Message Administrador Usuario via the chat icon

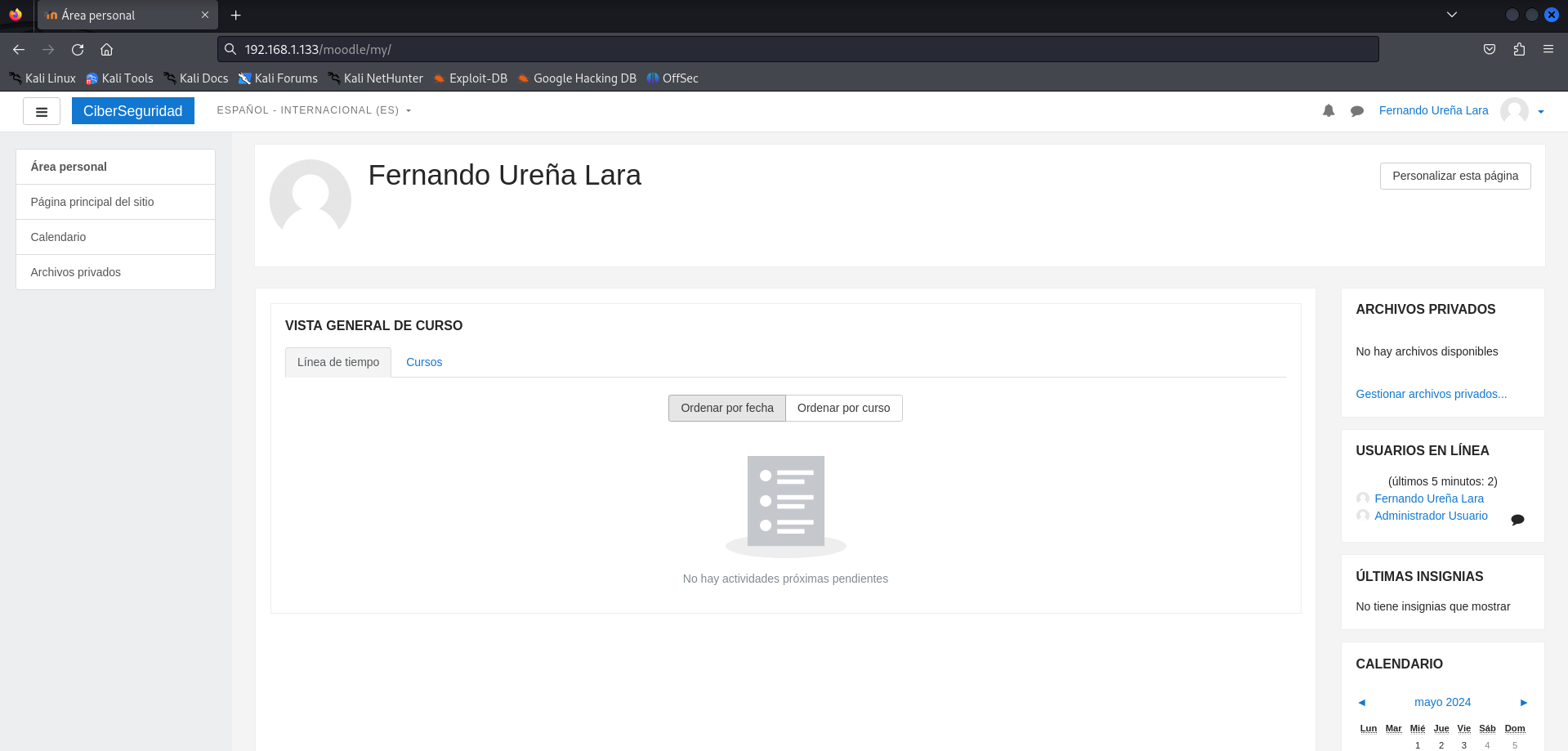pyautogui.click(x=1517, y=519)
